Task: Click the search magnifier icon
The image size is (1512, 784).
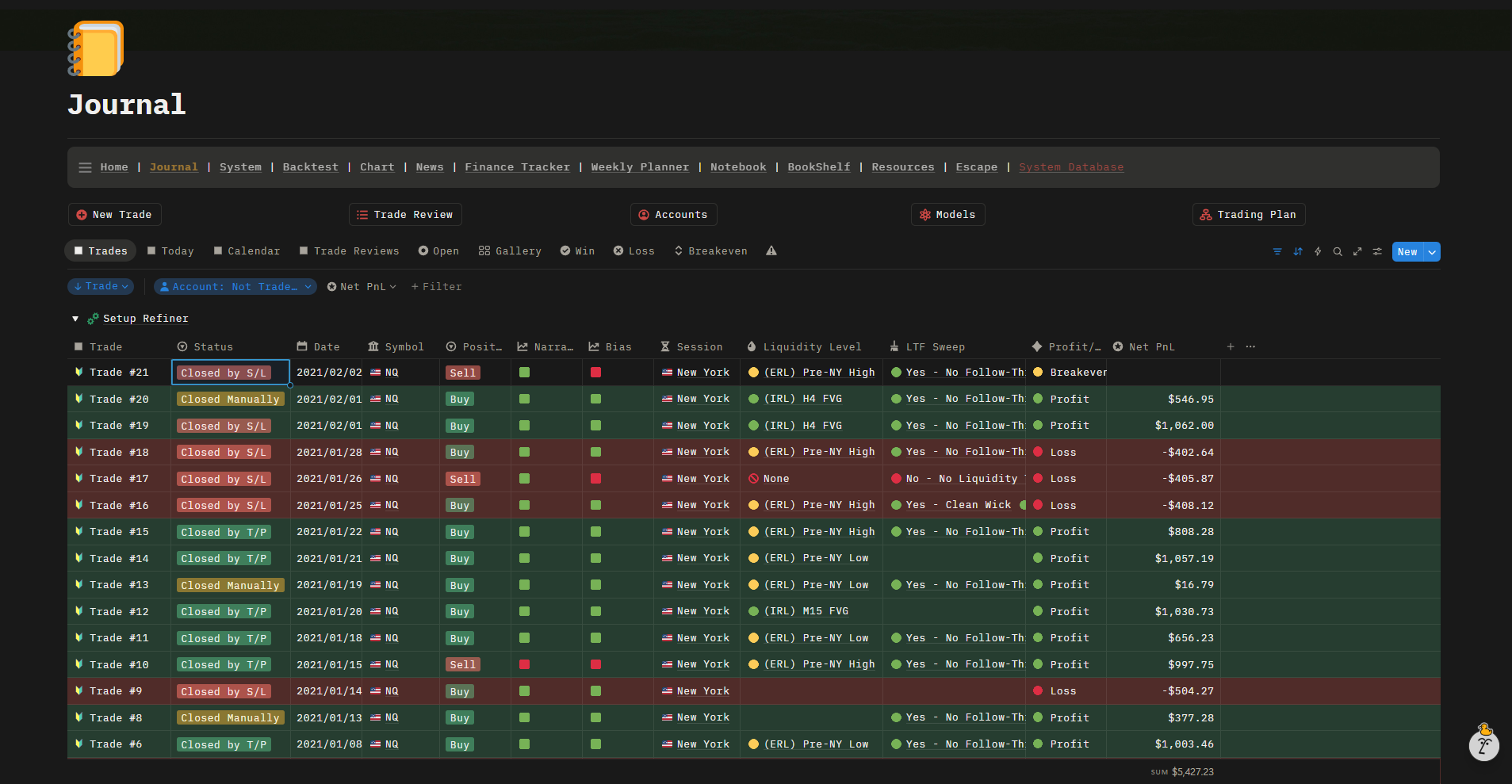Action: 1338,252
